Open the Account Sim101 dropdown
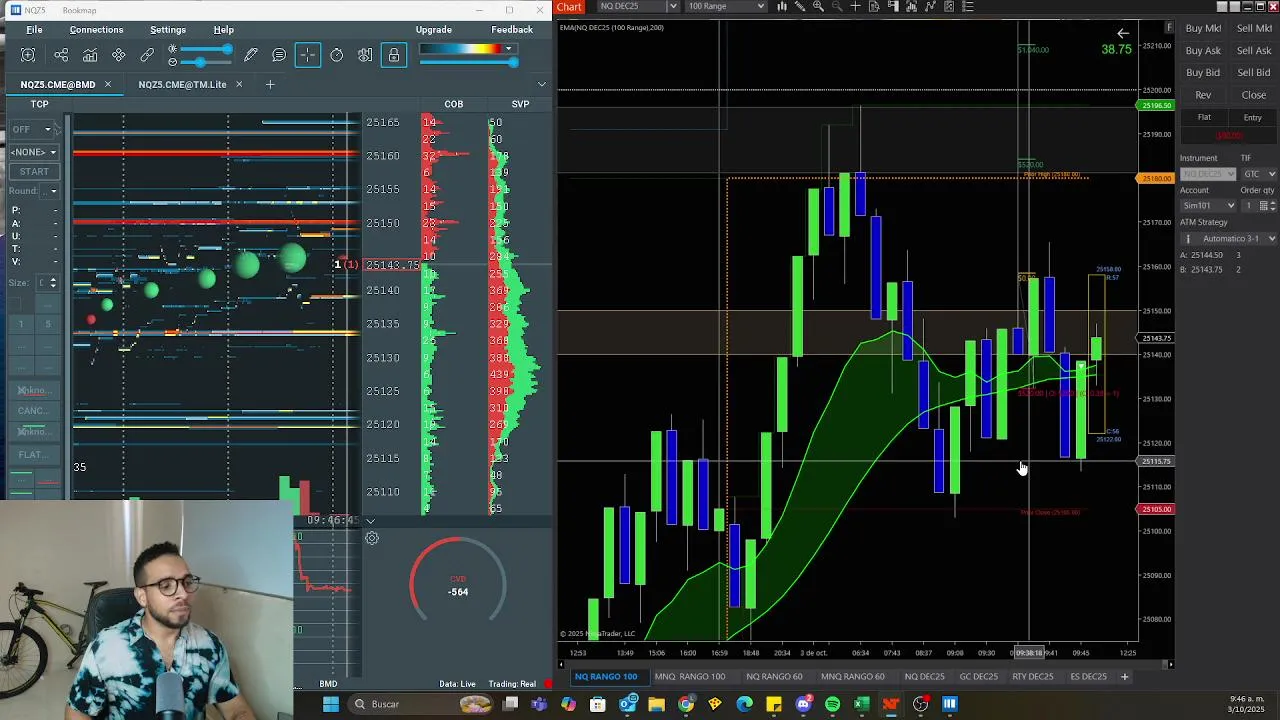Screen dimensions: 1280x720 1208,206
